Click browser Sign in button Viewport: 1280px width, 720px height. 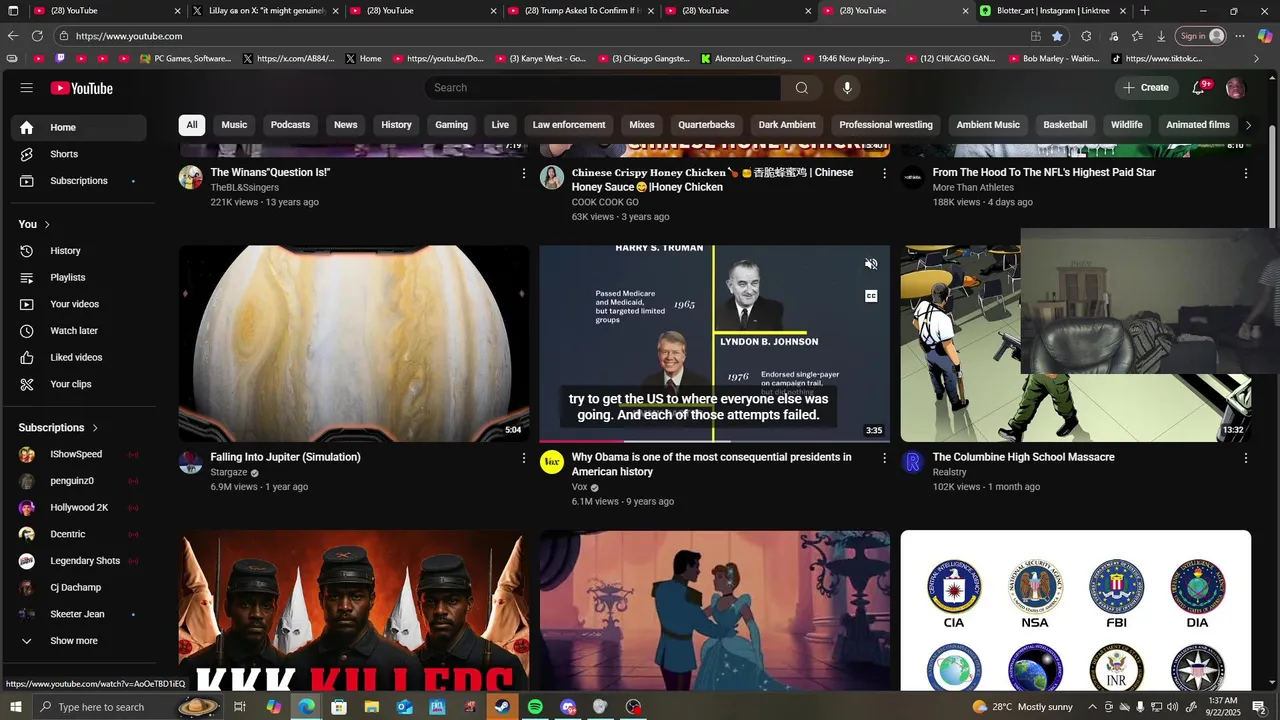point(1201,36)
